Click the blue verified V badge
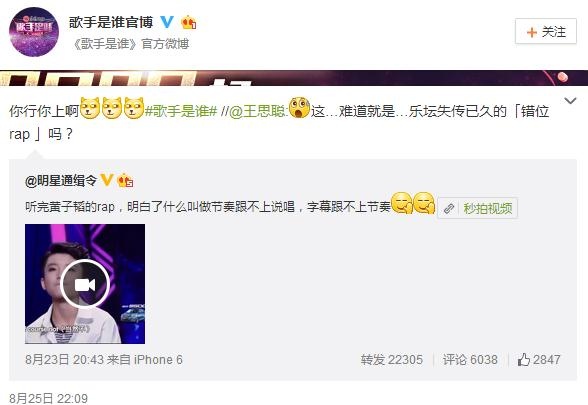Viewport: 588px width, 405px height. point(167,22)
